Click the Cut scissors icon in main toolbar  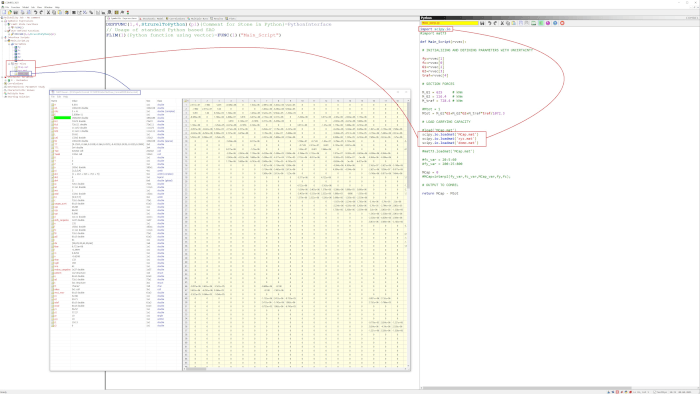point(48,12)
